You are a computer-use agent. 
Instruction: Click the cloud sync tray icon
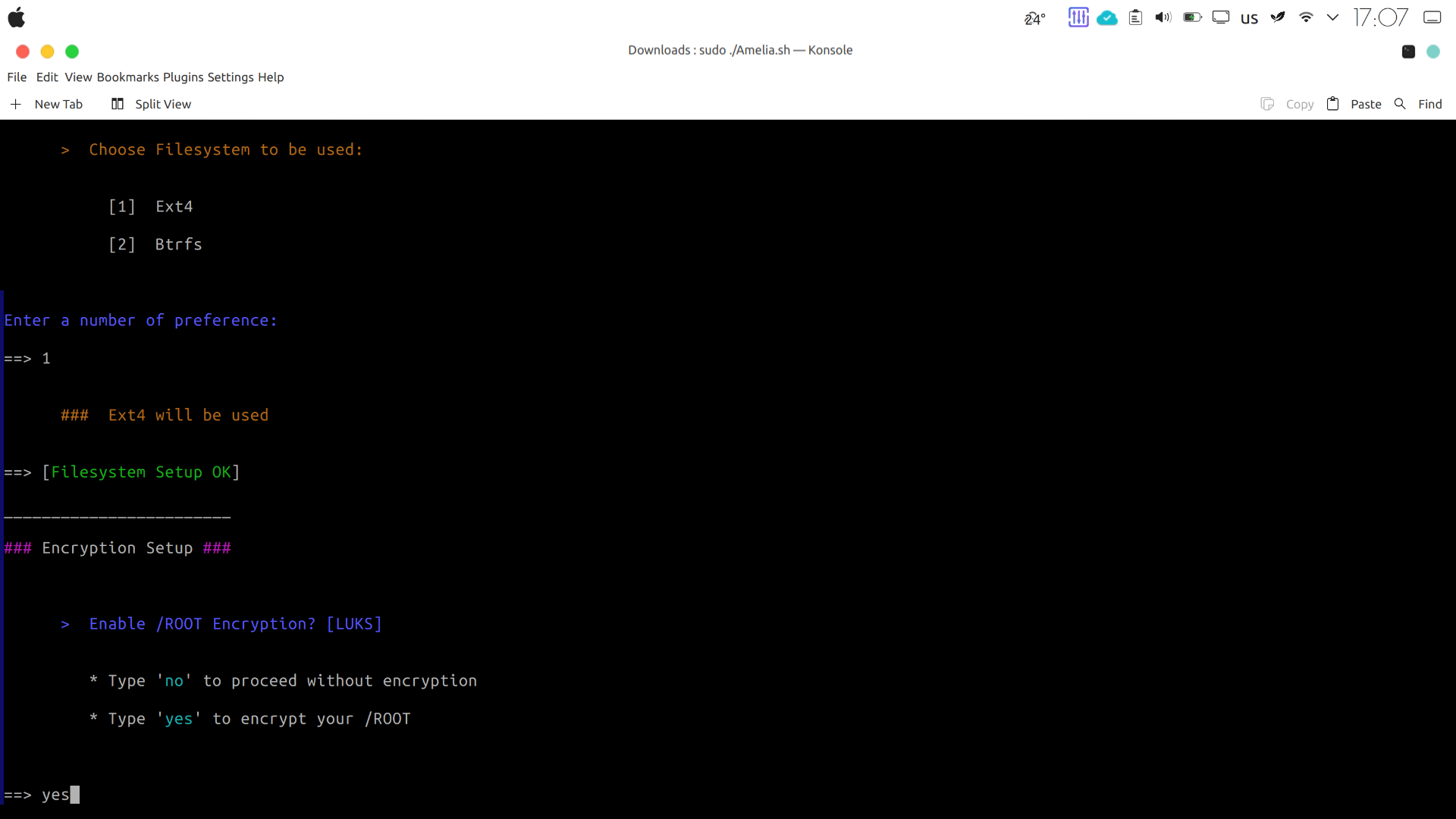1106,17
